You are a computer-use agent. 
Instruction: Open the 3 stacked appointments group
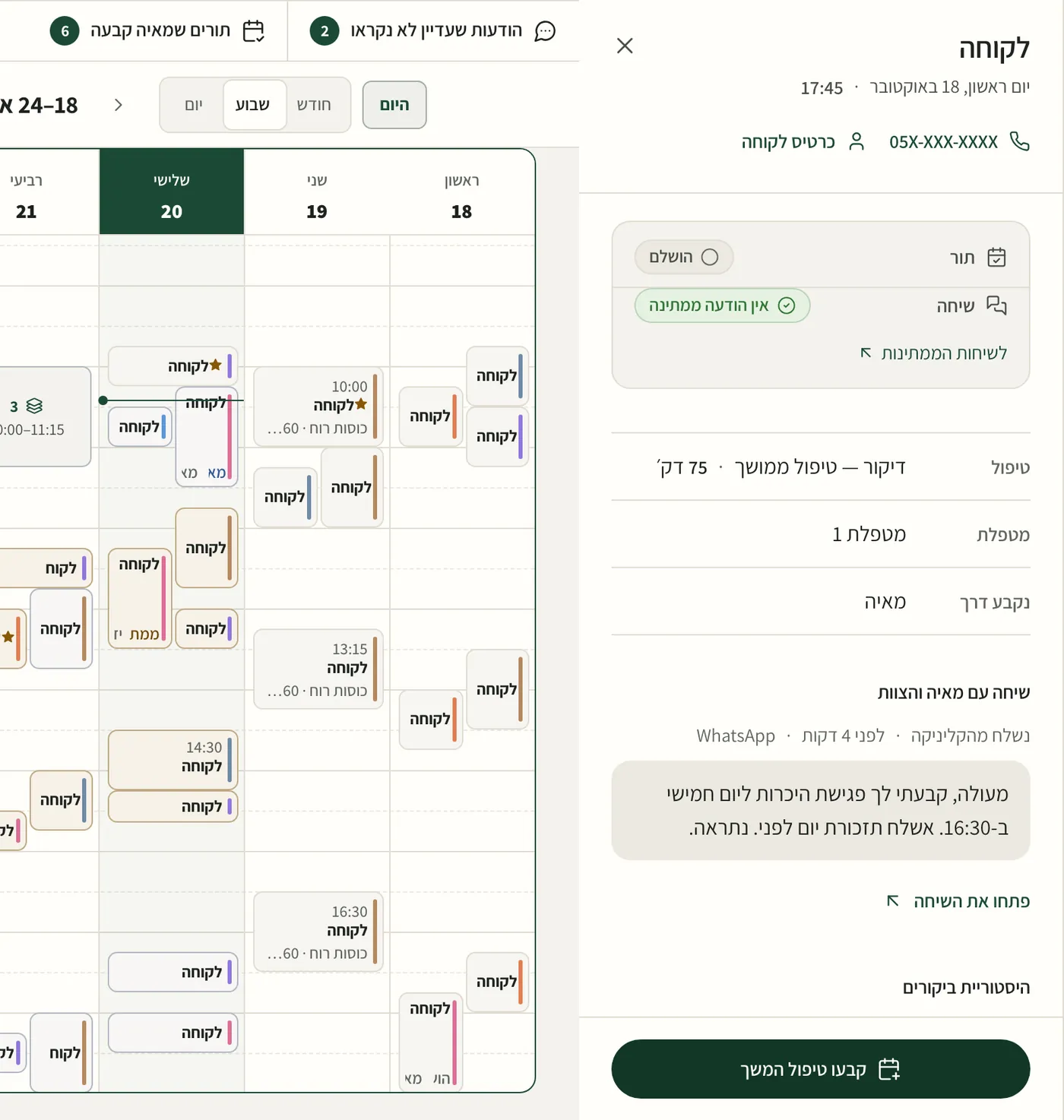click(42, 416)
